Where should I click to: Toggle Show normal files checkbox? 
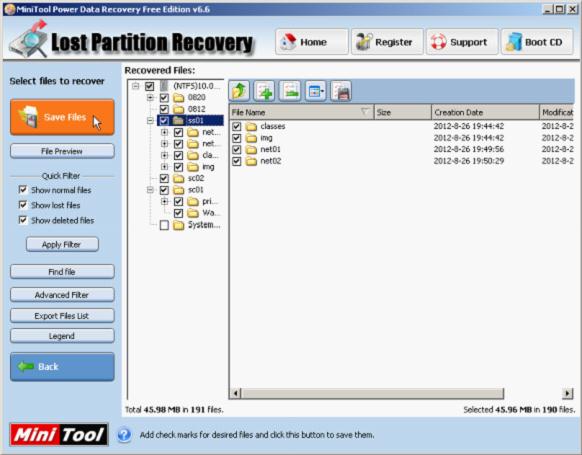pyautogui.click(x=23, y=190)
